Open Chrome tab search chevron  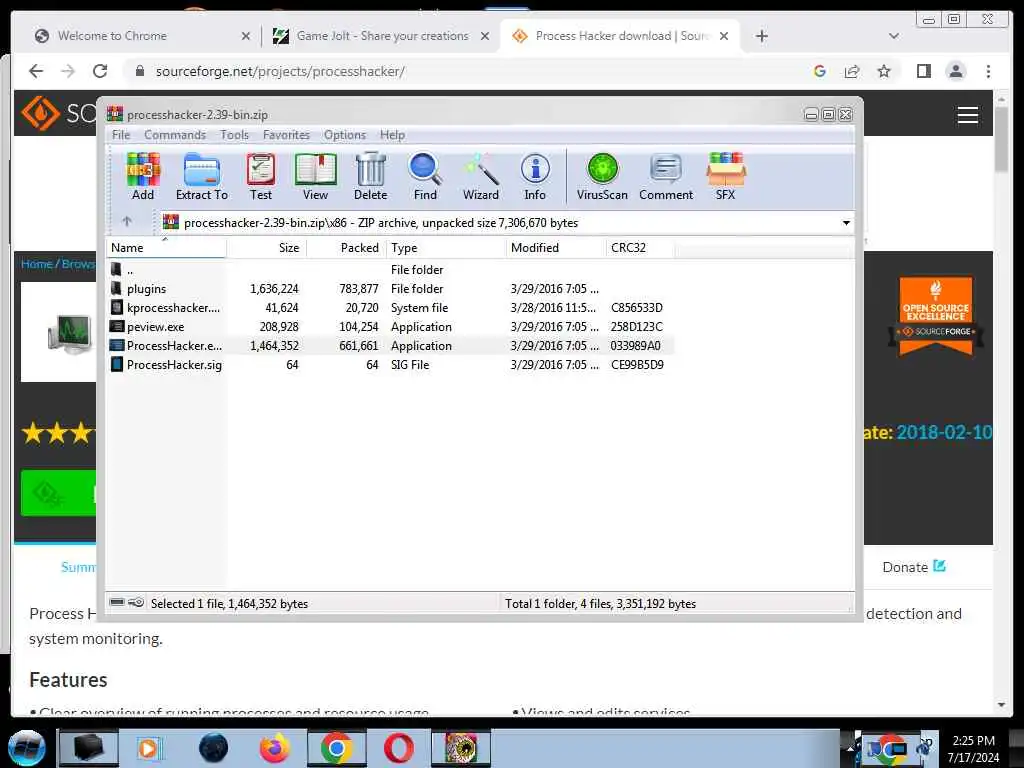(x=894, y=36)
